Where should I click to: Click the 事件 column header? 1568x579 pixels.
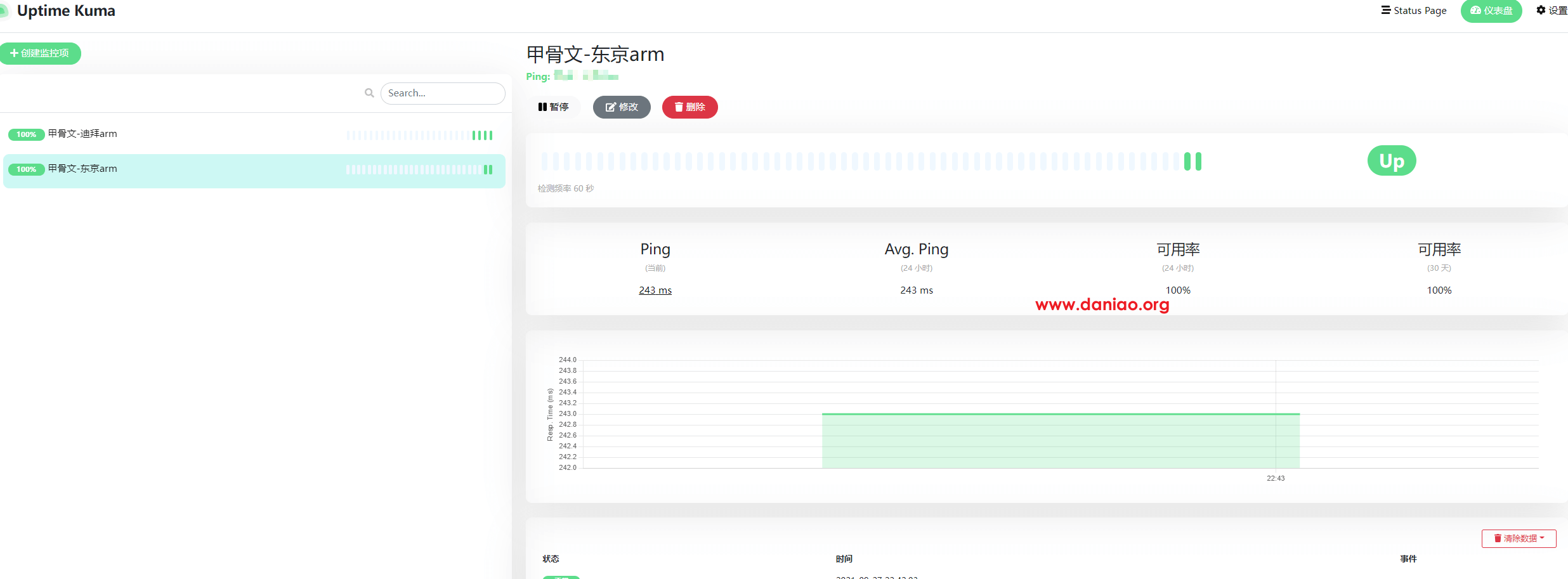pos(1409,559)
